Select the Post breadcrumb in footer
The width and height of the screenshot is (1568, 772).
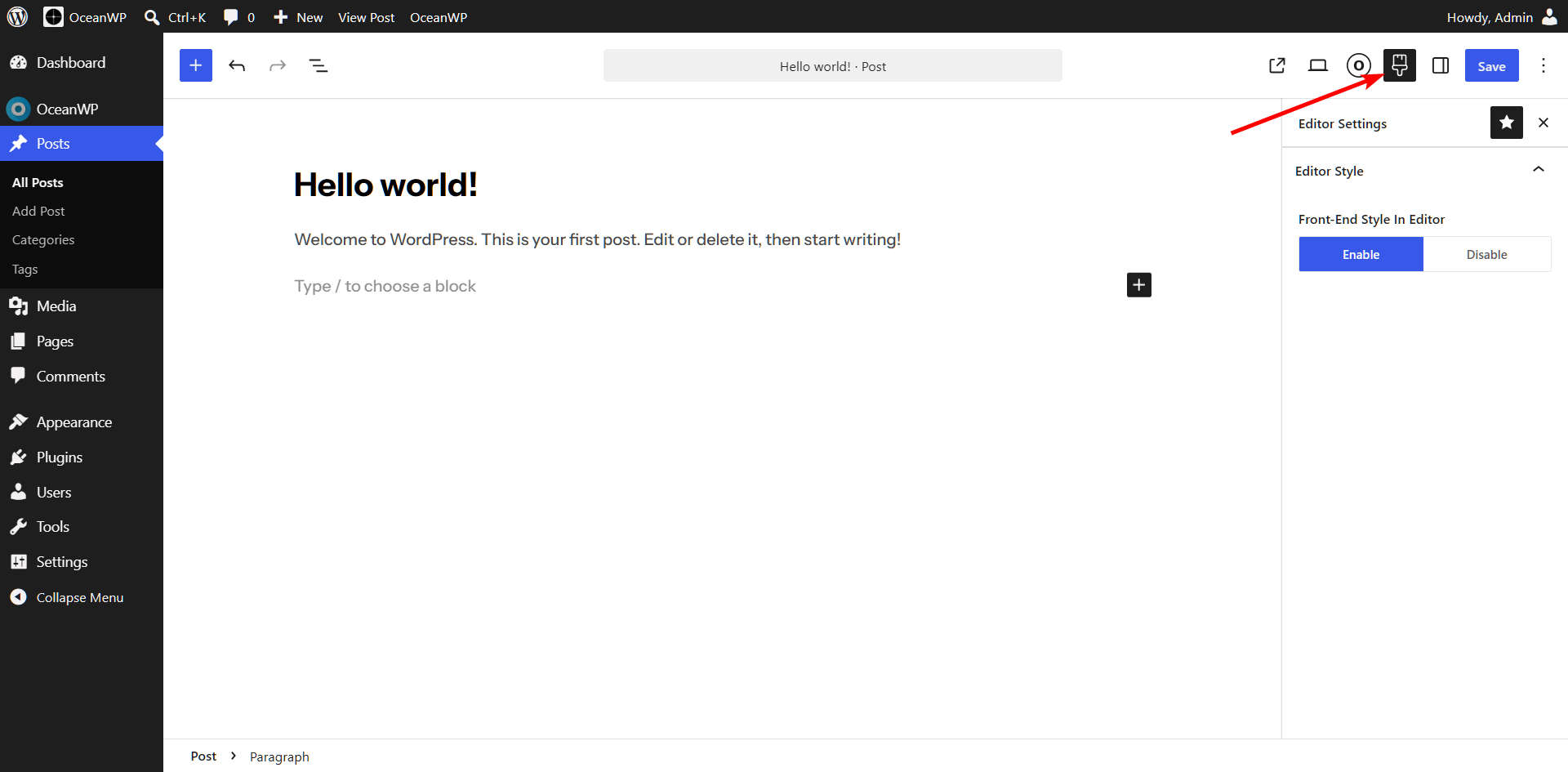coord(203,756)
